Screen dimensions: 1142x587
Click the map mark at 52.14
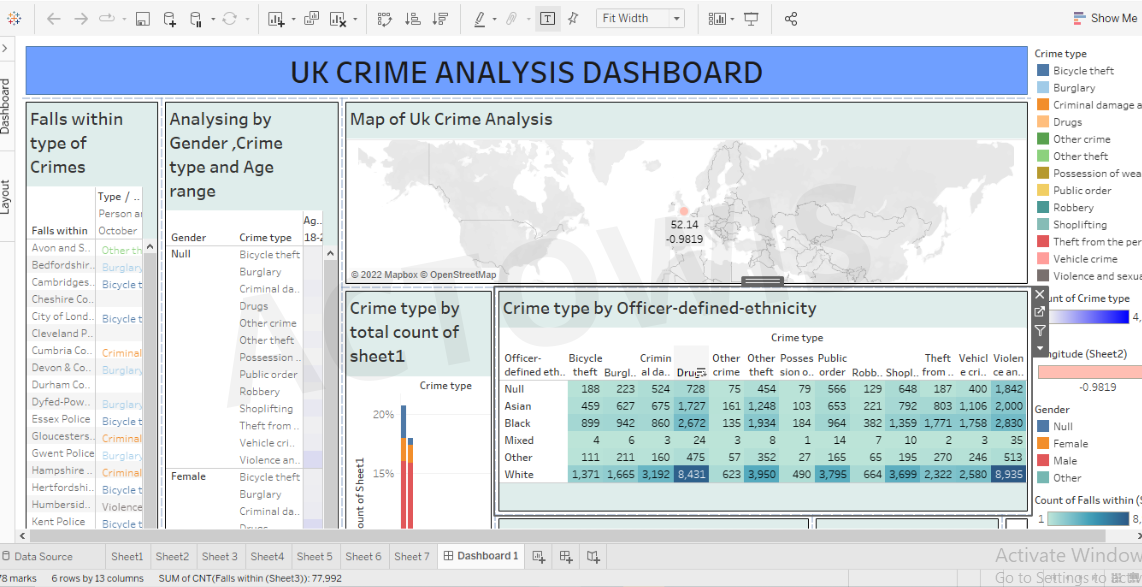pyautogui.click(x=683, y=211)
